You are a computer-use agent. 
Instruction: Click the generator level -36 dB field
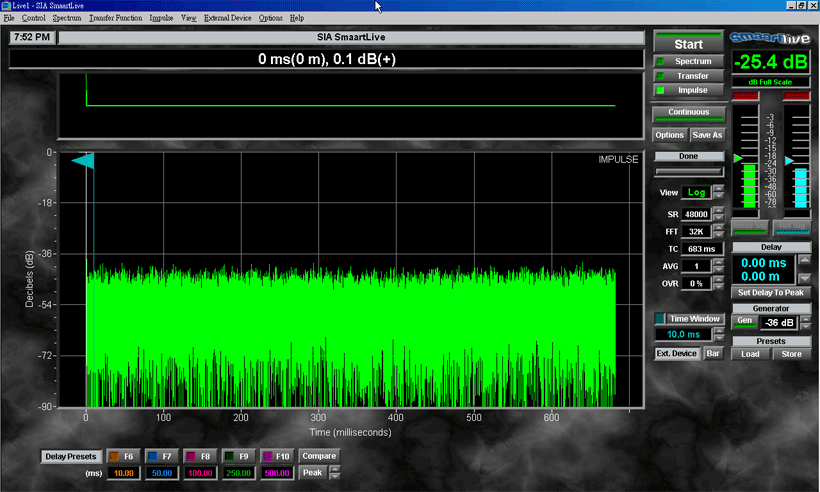779,323
